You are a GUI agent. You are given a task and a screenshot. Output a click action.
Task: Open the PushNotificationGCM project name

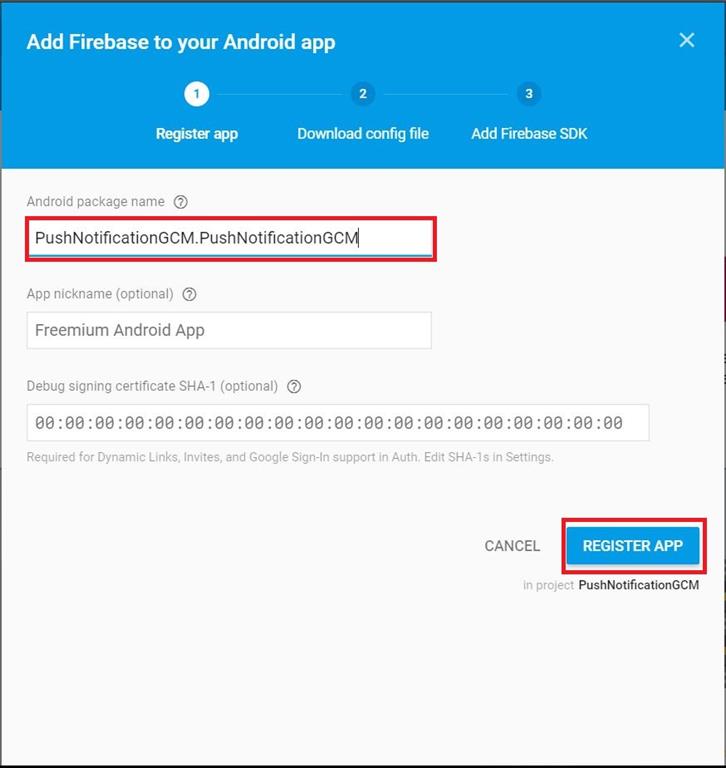click(638, 585)
